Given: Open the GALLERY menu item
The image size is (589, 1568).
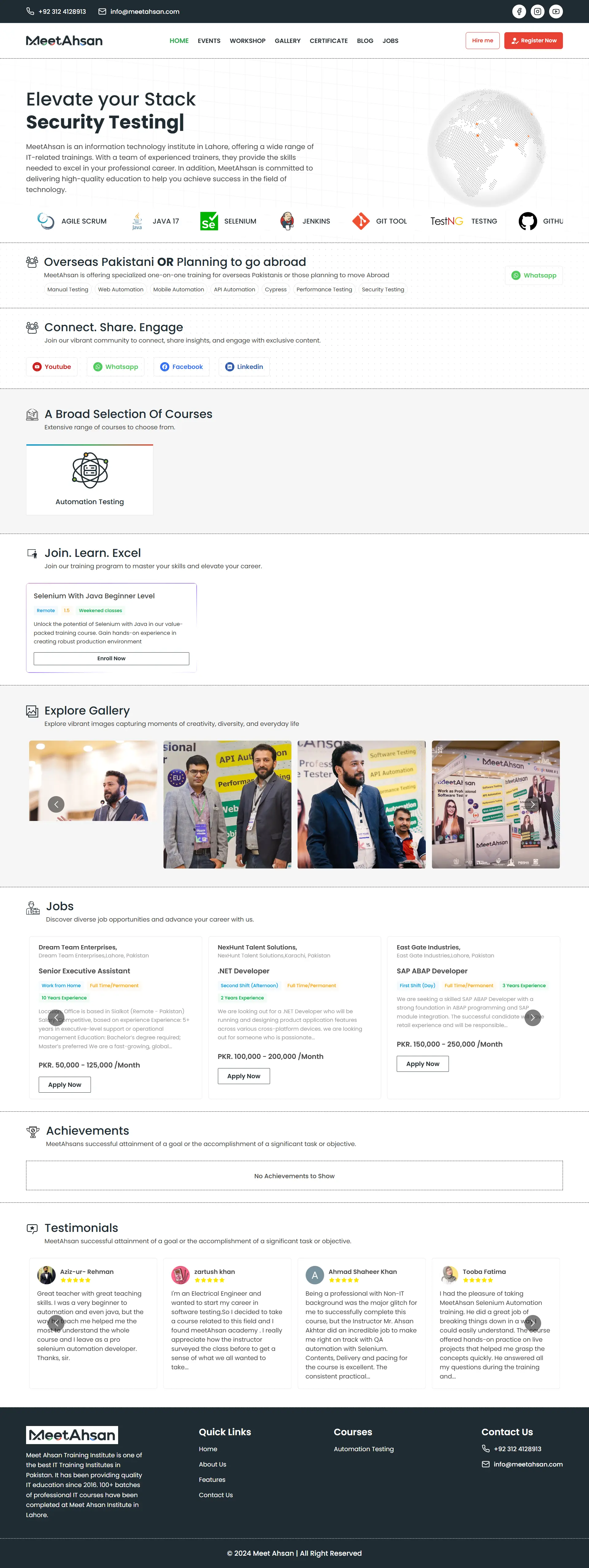Looking at the screenshot, I should 287,41.
